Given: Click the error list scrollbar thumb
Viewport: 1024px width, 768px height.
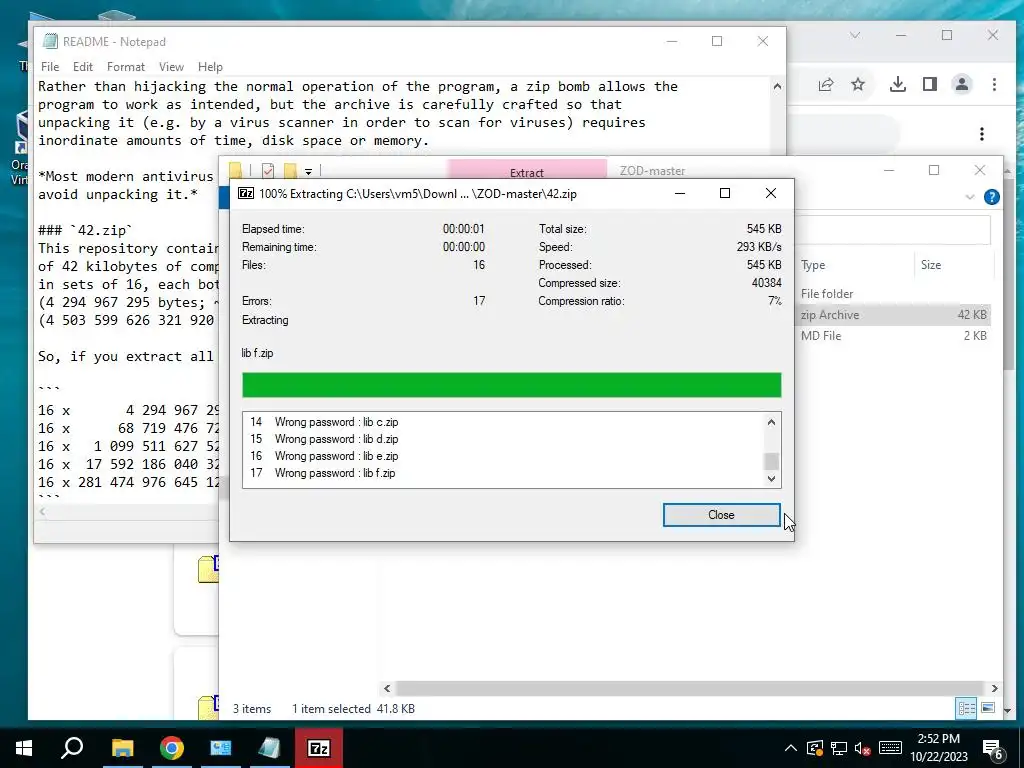Looking at the screenshot, I should (771, 461).
